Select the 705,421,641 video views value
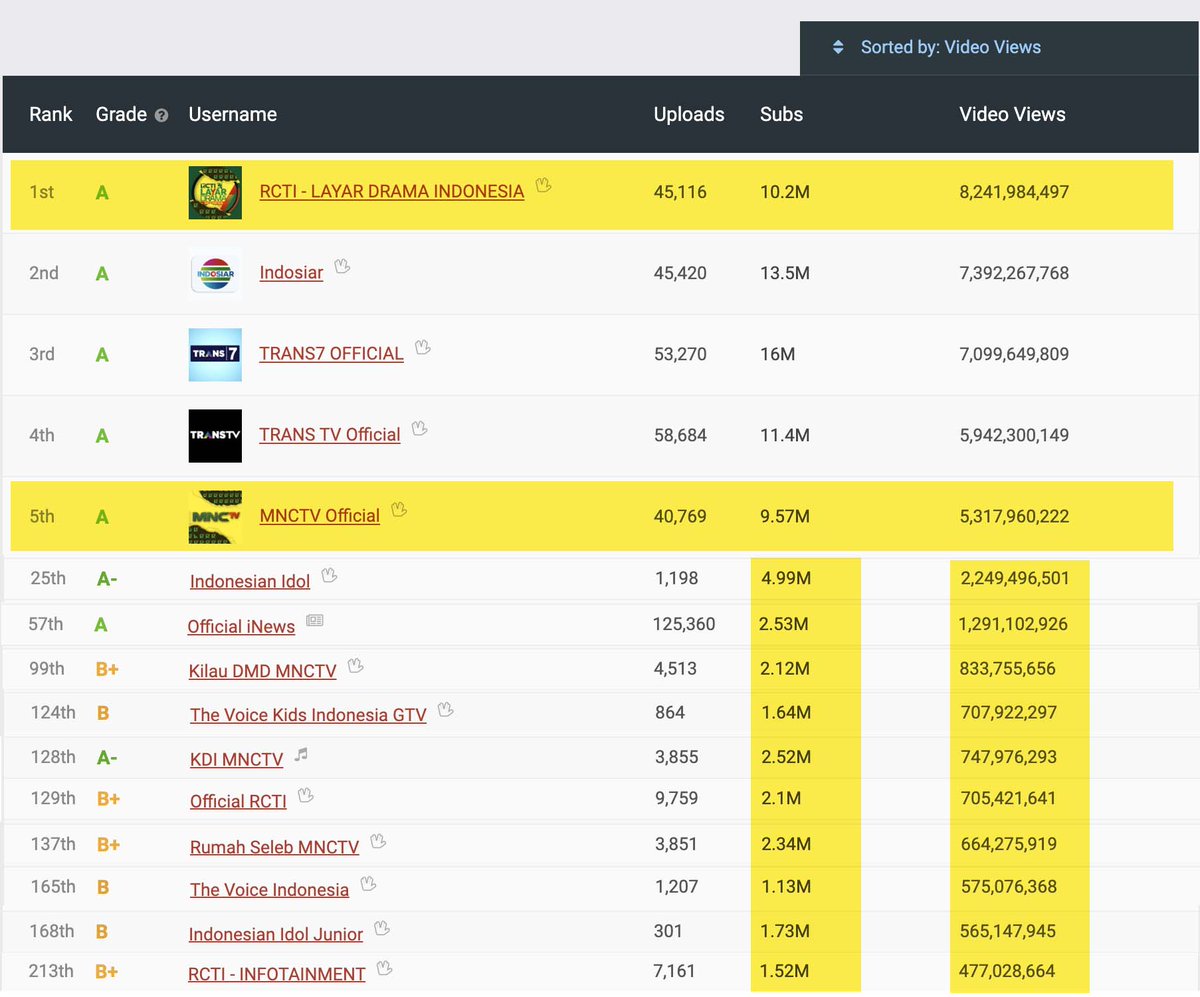 point(1007,798)
